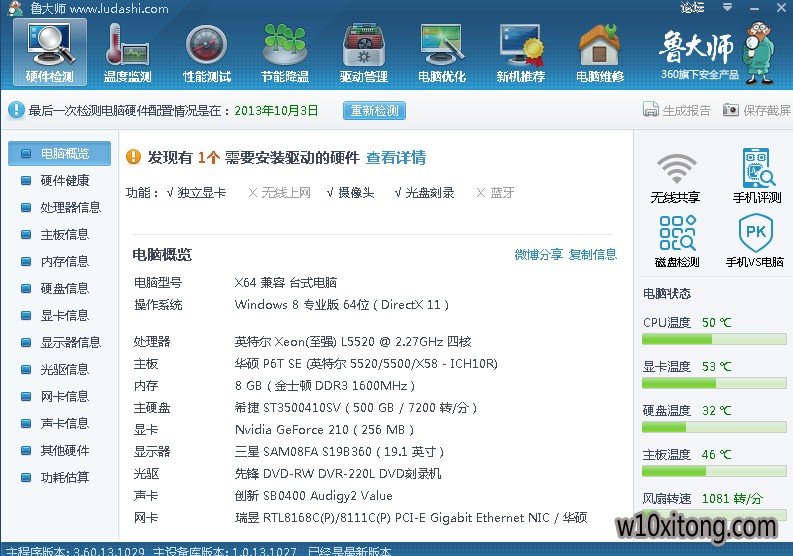Image resolution: width=793 pixels, height=556 pixels.
Task: Click the operating system value Windows 8 专业版
Action: (x=341, y=305)
